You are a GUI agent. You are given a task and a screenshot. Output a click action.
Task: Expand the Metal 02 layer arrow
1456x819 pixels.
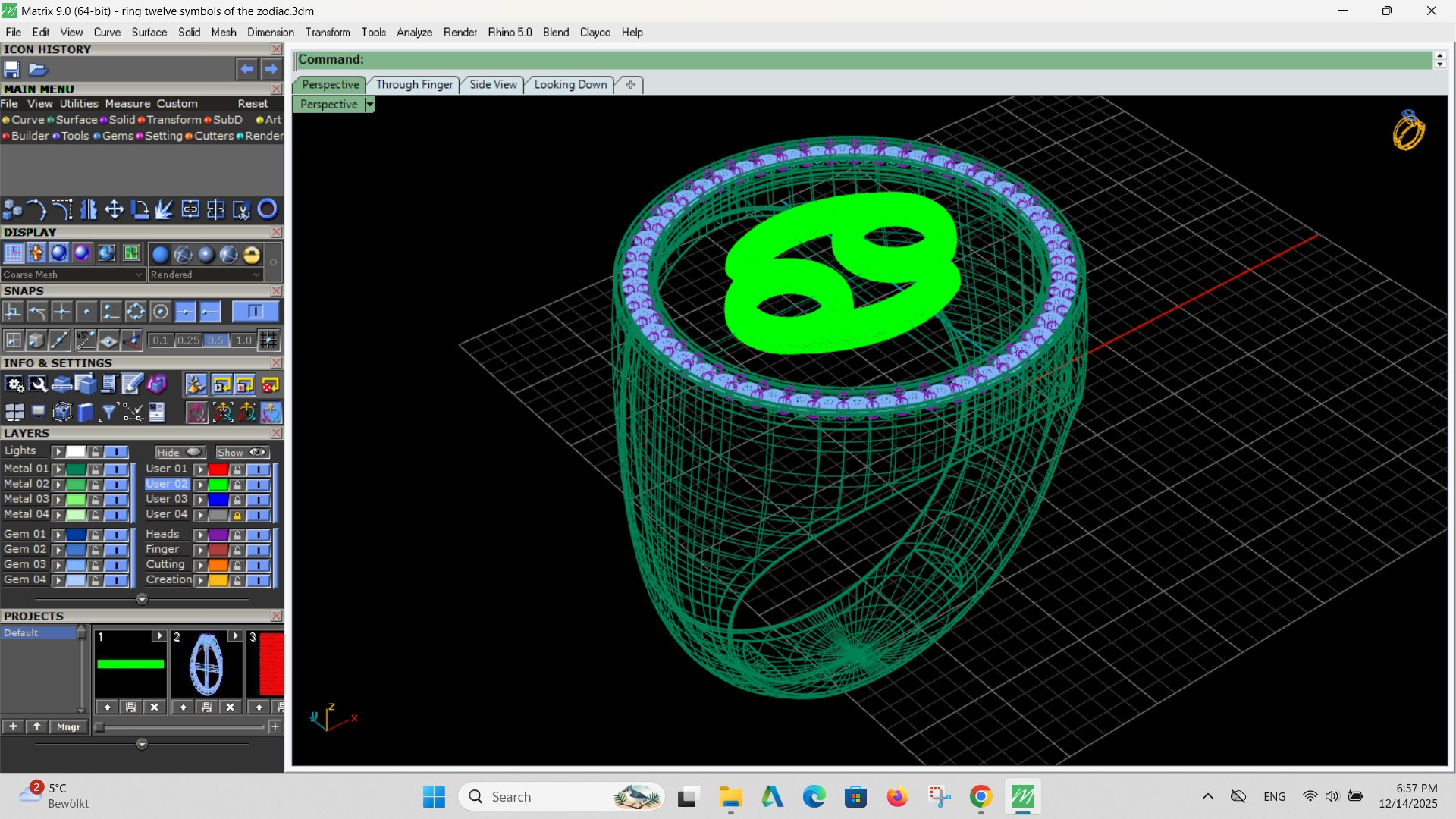click(58, 485)
